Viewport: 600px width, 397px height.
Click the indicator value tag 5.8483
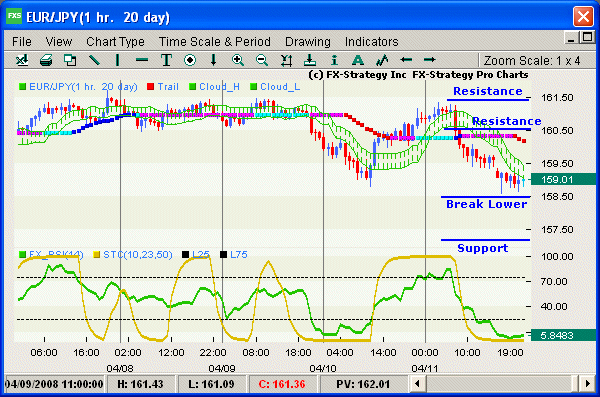(563, 335)
